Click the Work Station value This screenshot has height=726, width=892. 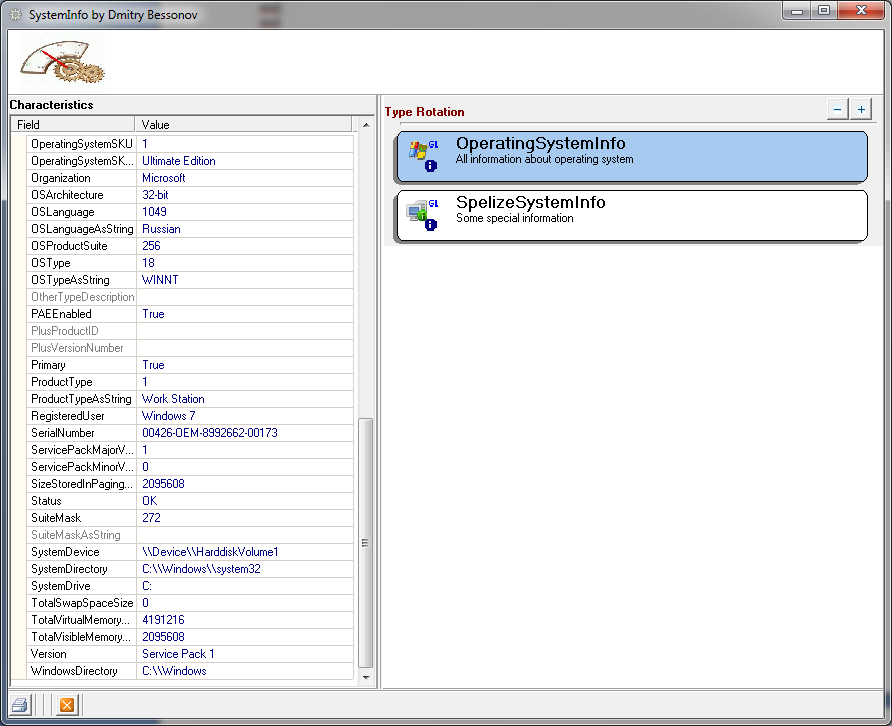click(173, 399)
